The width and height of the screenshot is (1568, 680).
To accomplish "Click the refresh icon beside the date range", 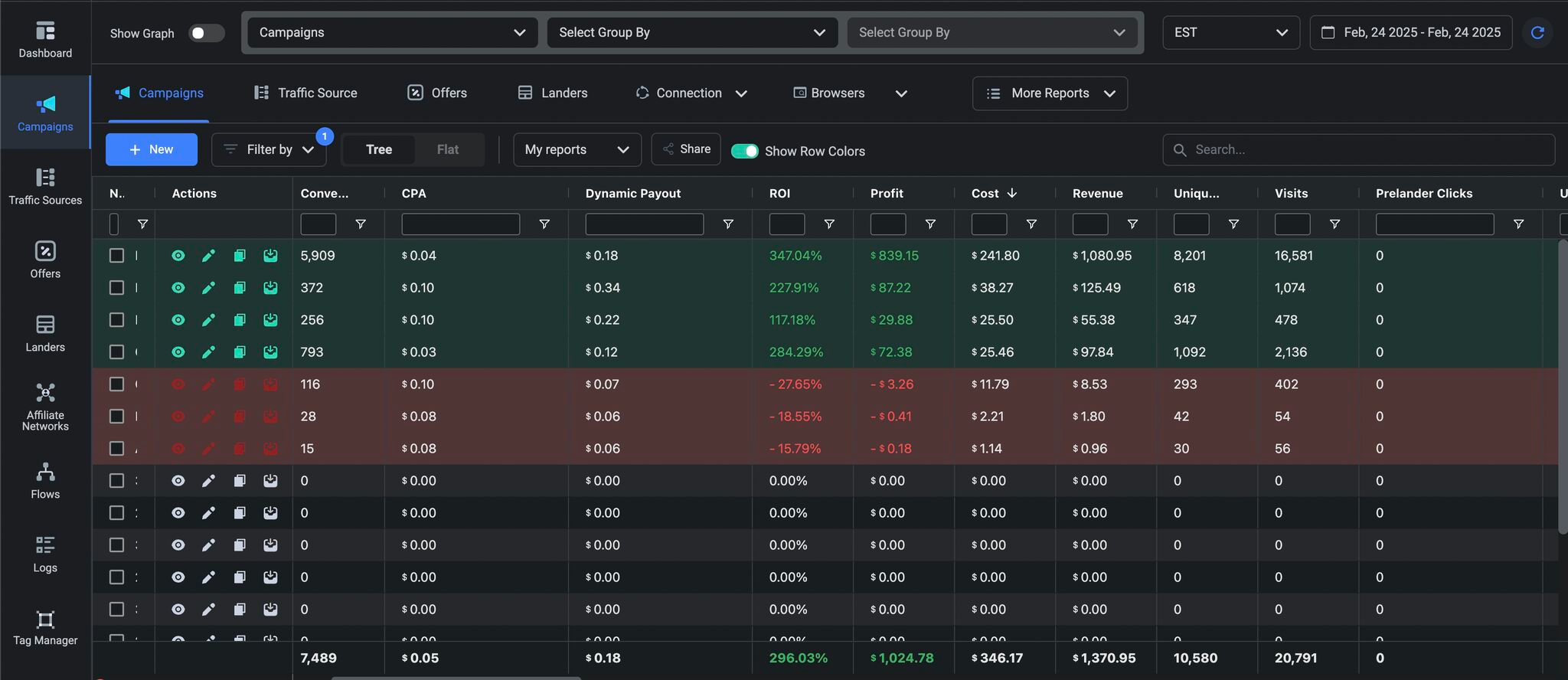I will tap(1537, 33).
